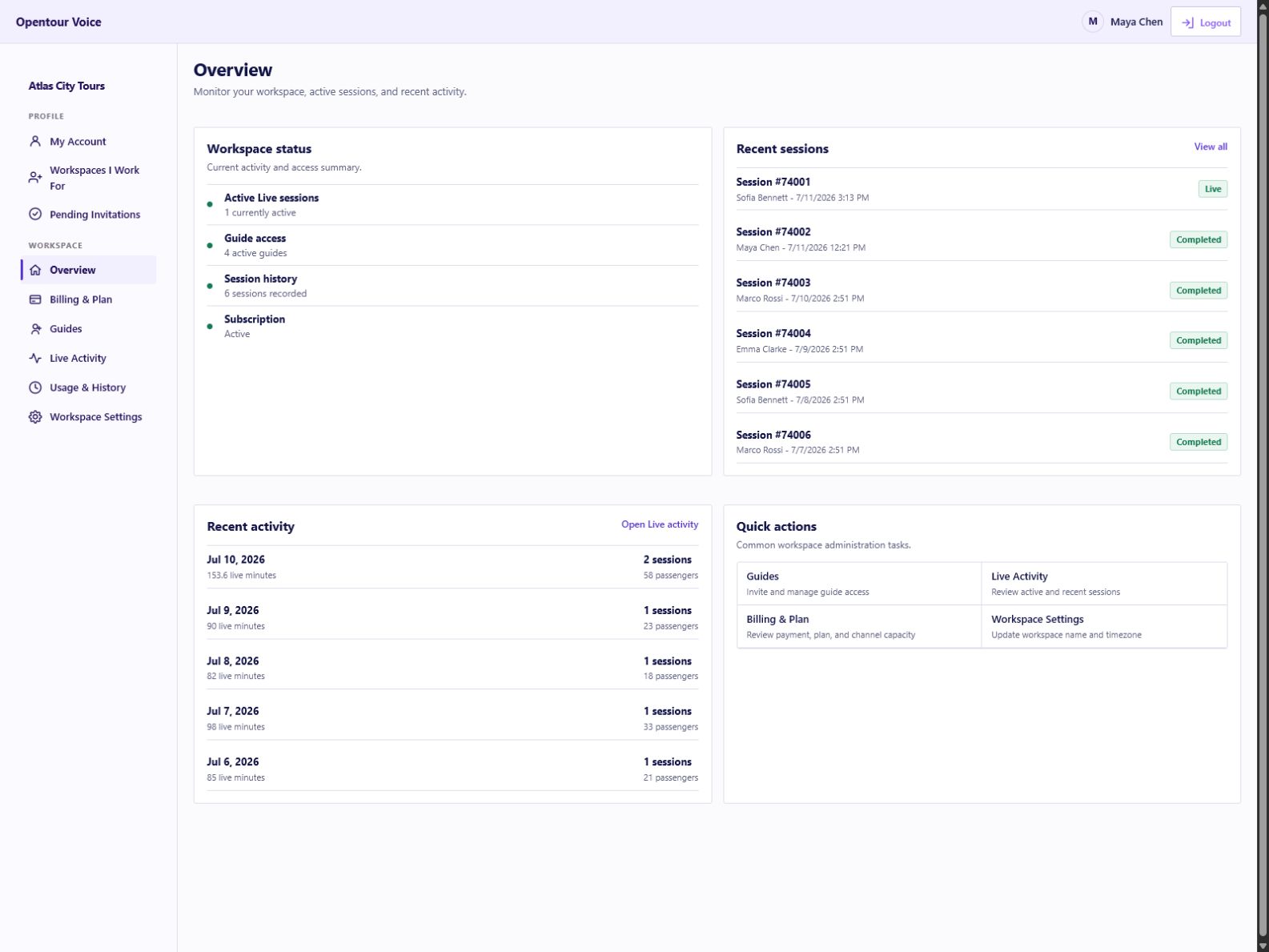
Task: Click Atlas City Tours workspace name
Action: pyautogui.click(x=66, y=86)
